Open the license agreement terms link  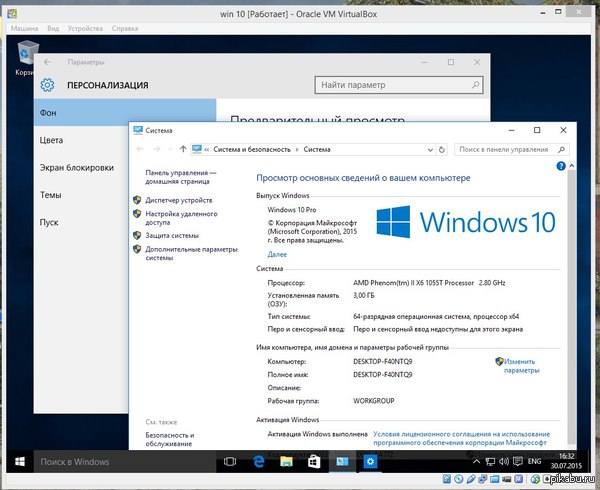[x=461, y=438]
